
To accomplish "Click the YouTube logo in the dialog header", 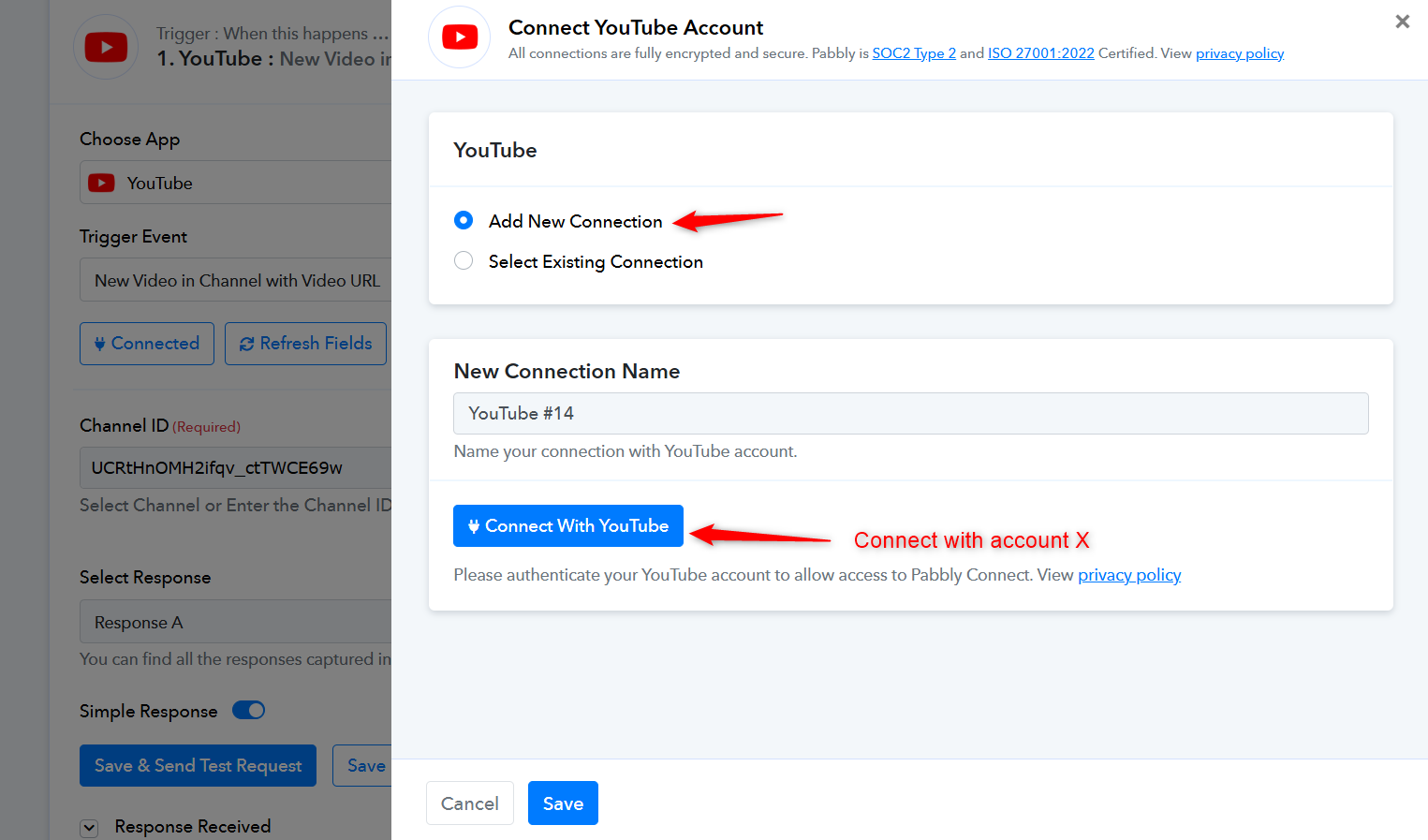I will pyautogui.click(x=459, y=37).
